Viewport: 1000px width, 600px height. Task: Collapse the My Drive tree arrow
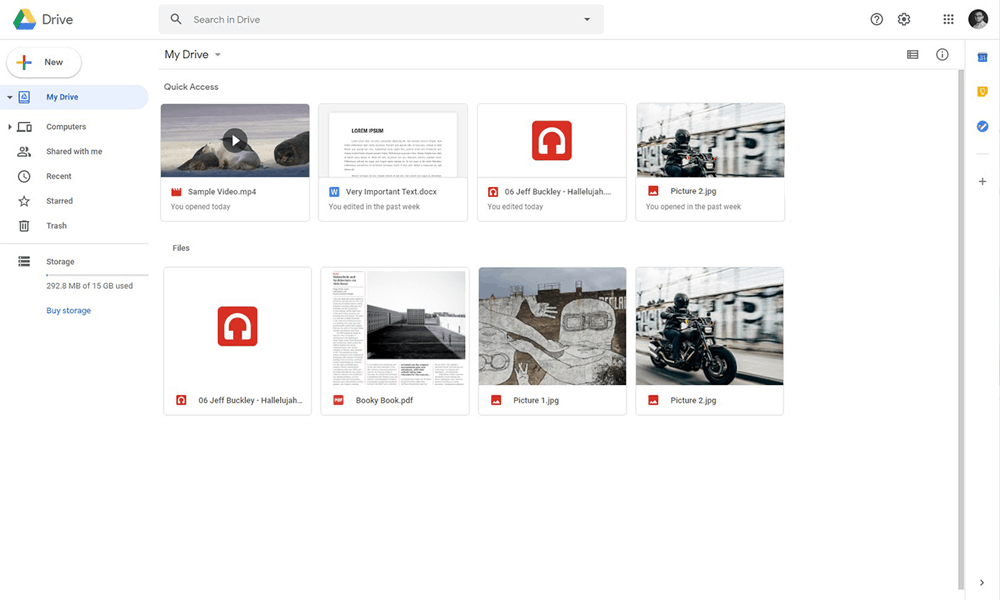click(x=10, y=97)
